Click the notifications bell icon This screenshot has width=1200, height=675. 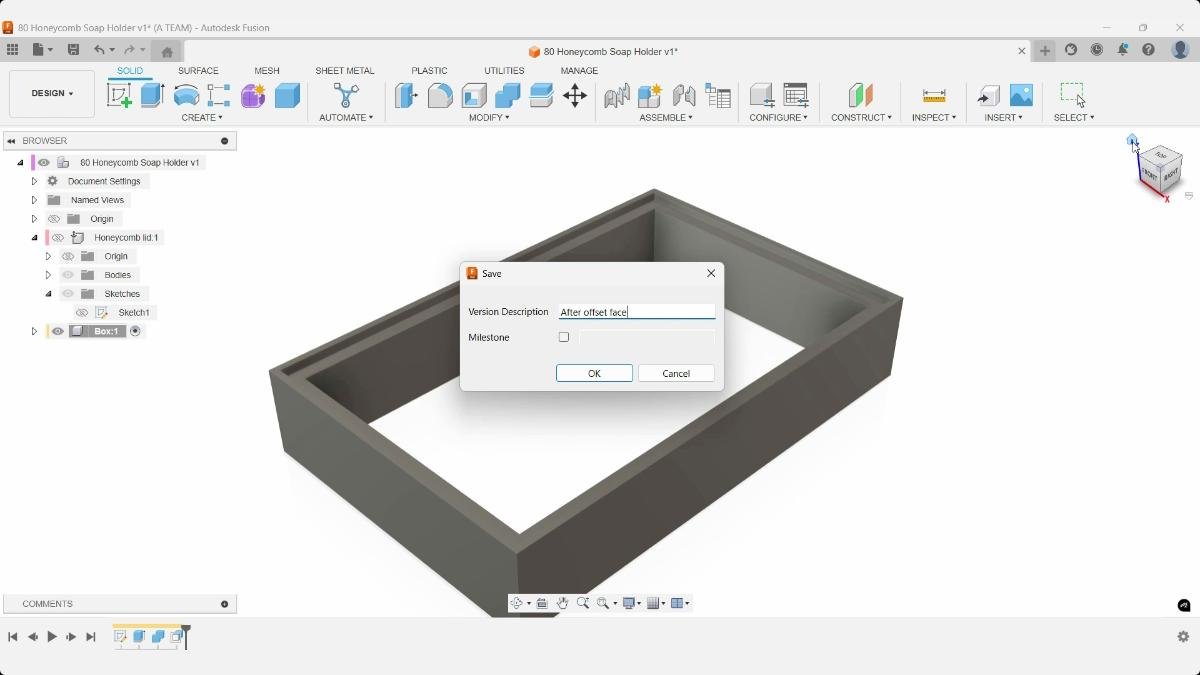point(1123,50)
